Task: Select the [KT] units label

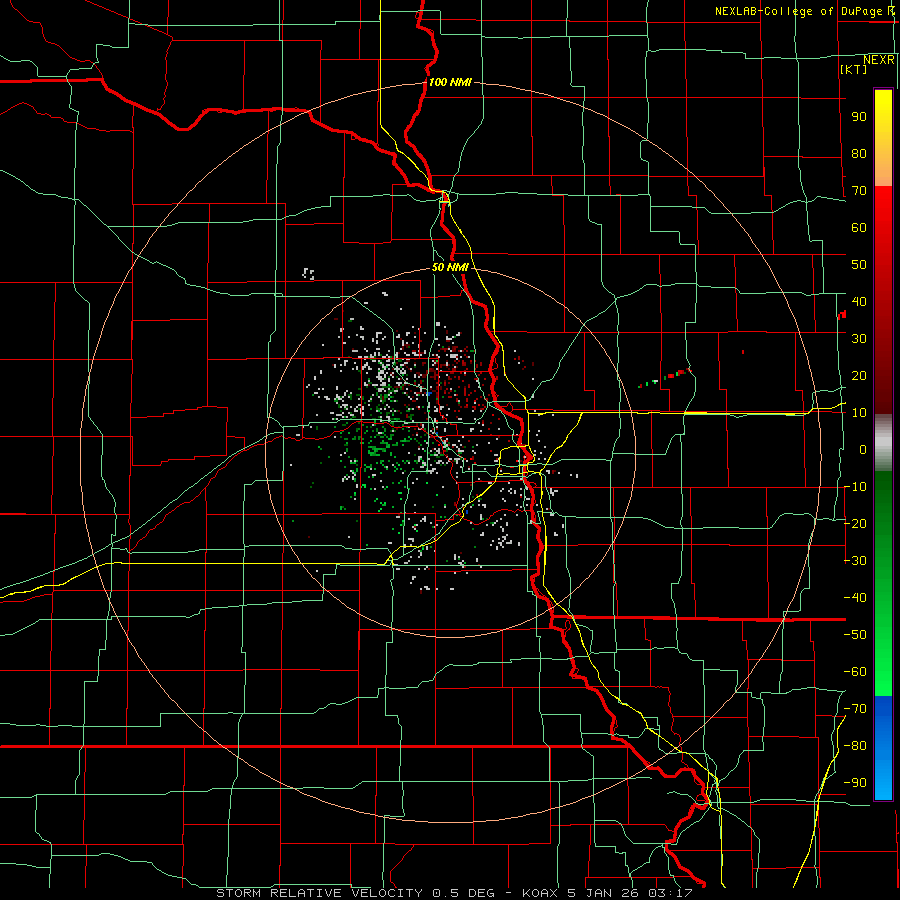Action: point(854,69)
